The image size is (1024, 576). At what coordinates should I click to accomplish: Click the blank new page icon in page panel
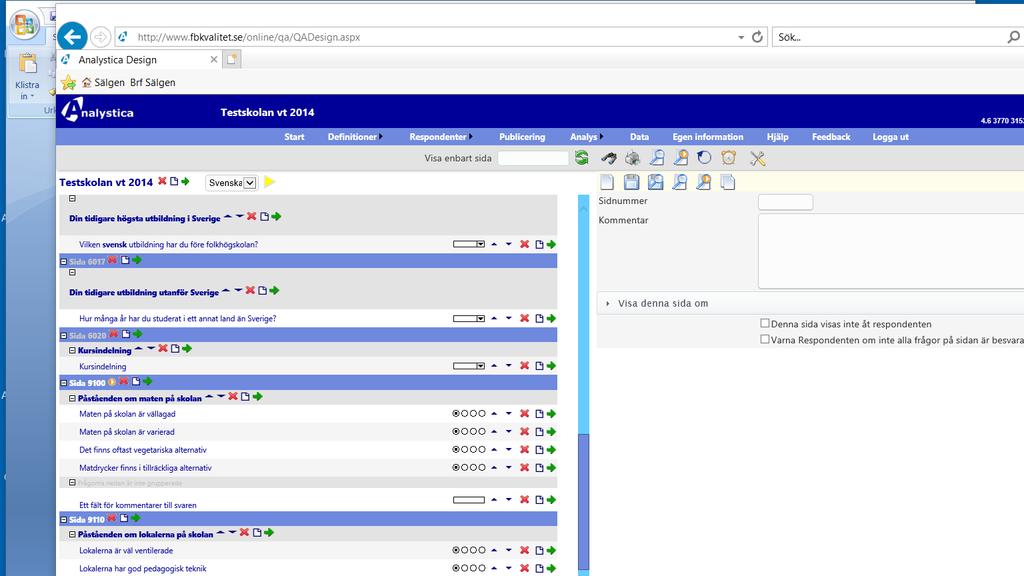click(607, 182)
